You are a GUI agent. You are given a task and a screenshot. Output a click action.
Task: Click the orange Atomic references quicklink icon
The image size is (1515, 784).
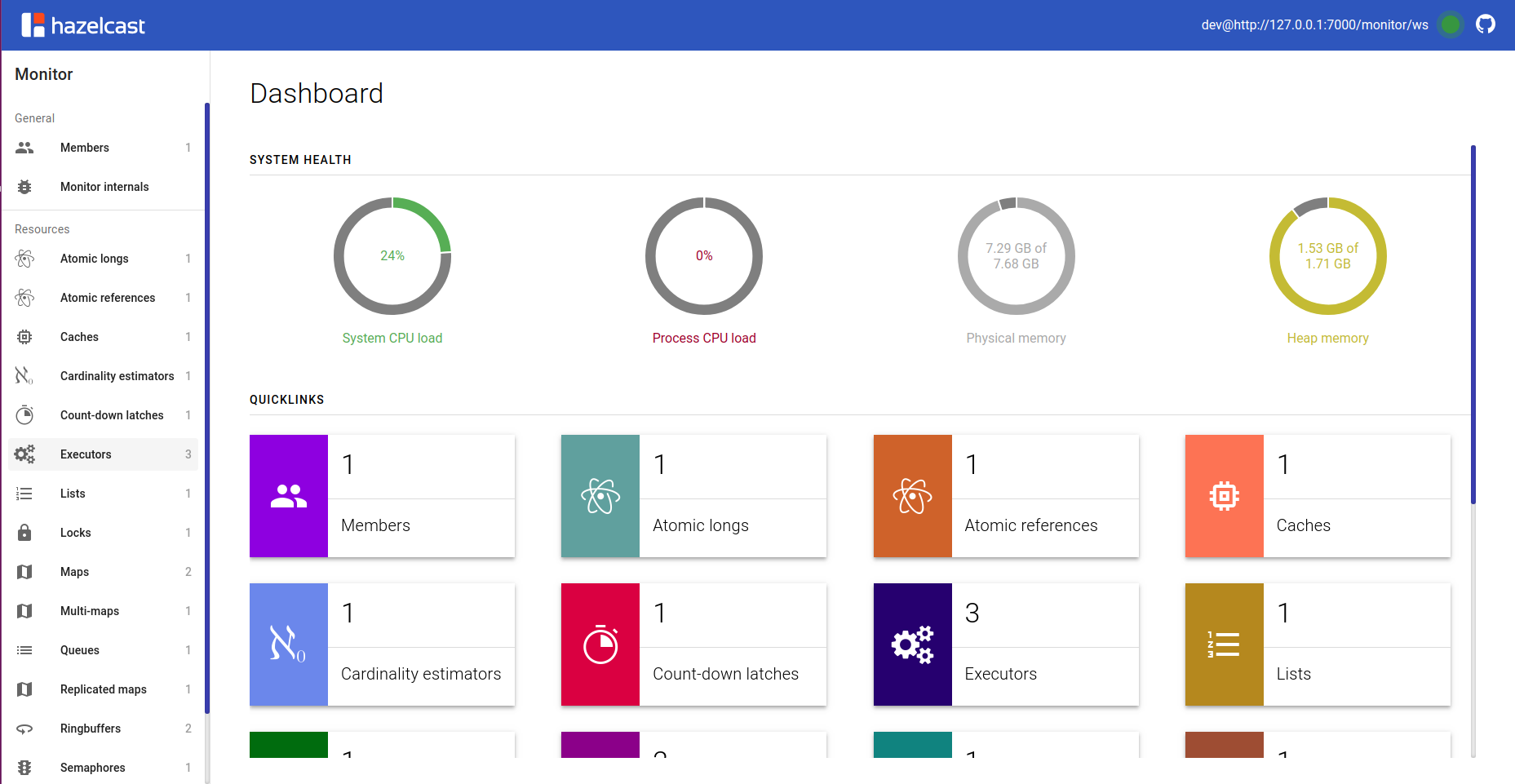point(913,496)
